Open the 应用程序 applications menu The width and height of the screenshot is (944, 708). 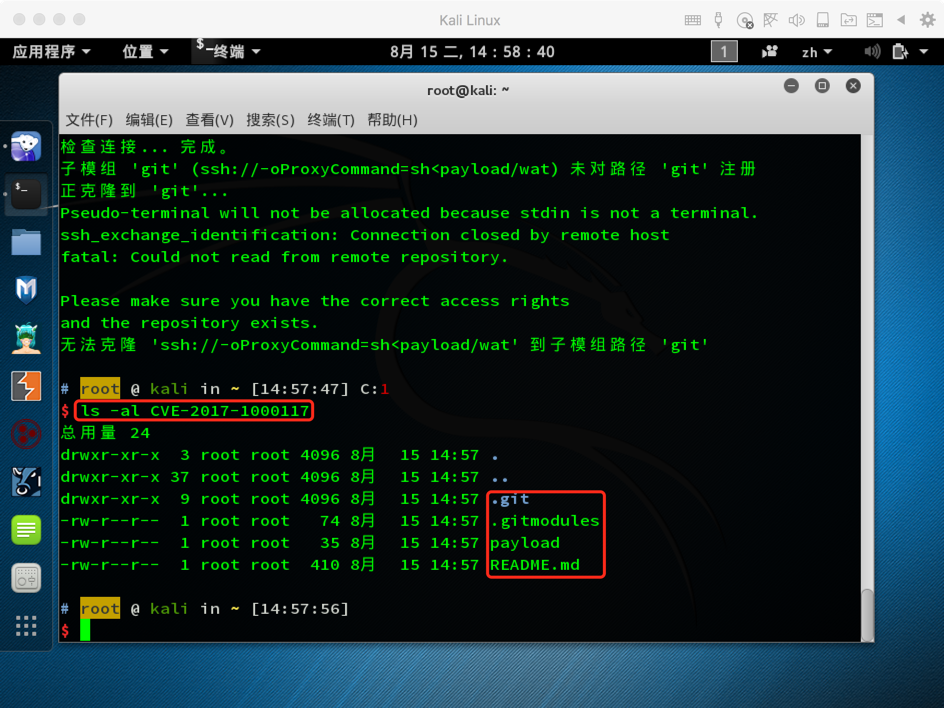51,52
